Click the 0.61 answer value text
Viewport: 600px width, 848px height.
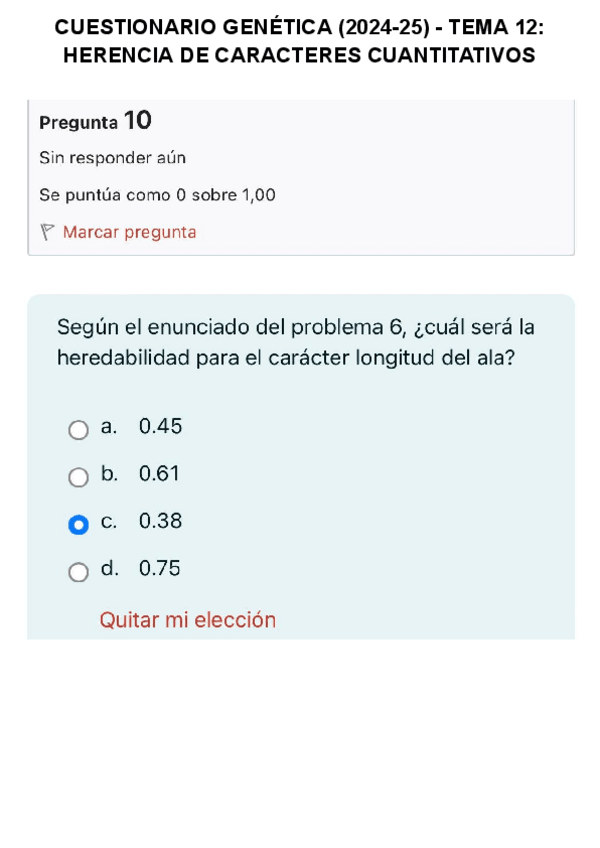click(160, 474)
